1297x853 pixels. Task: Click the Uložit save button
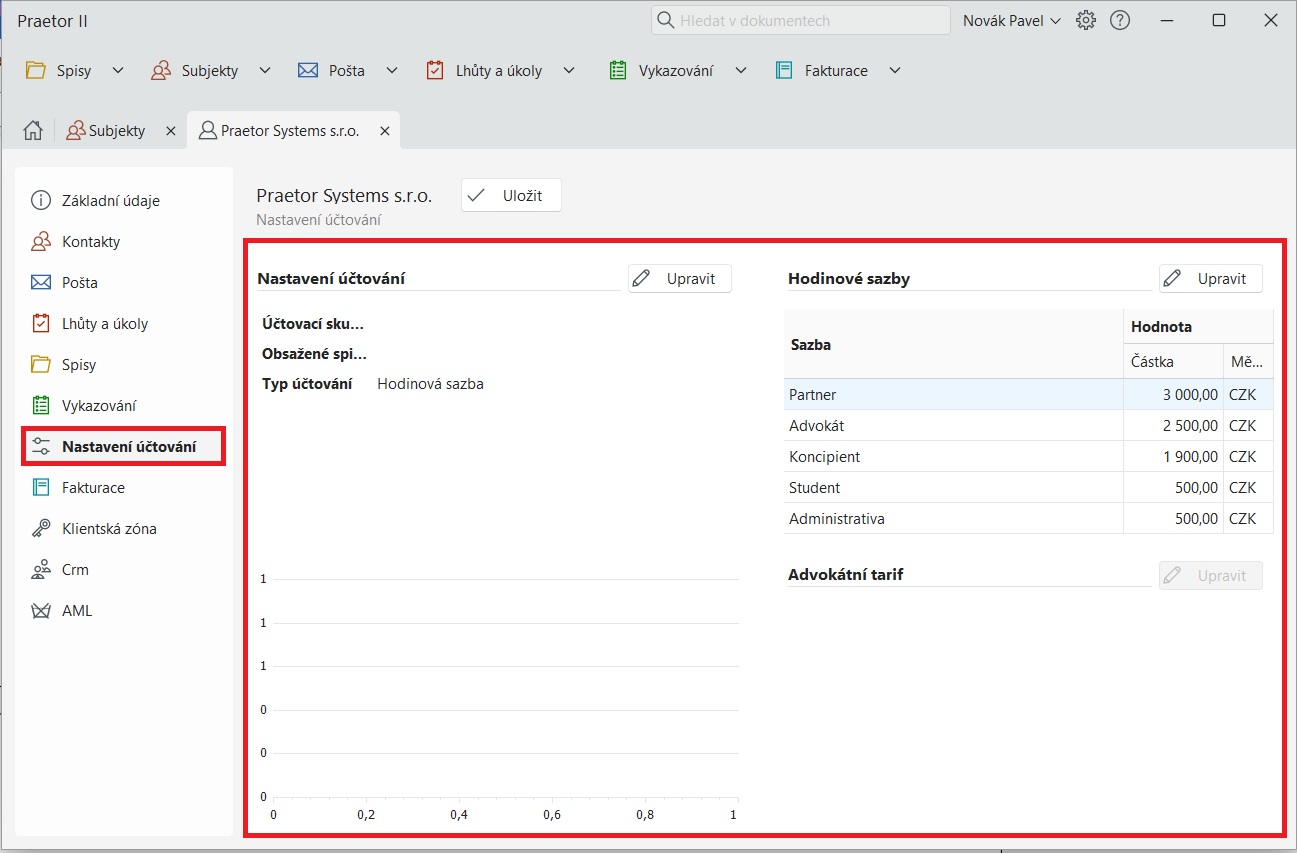coord(511,196)
